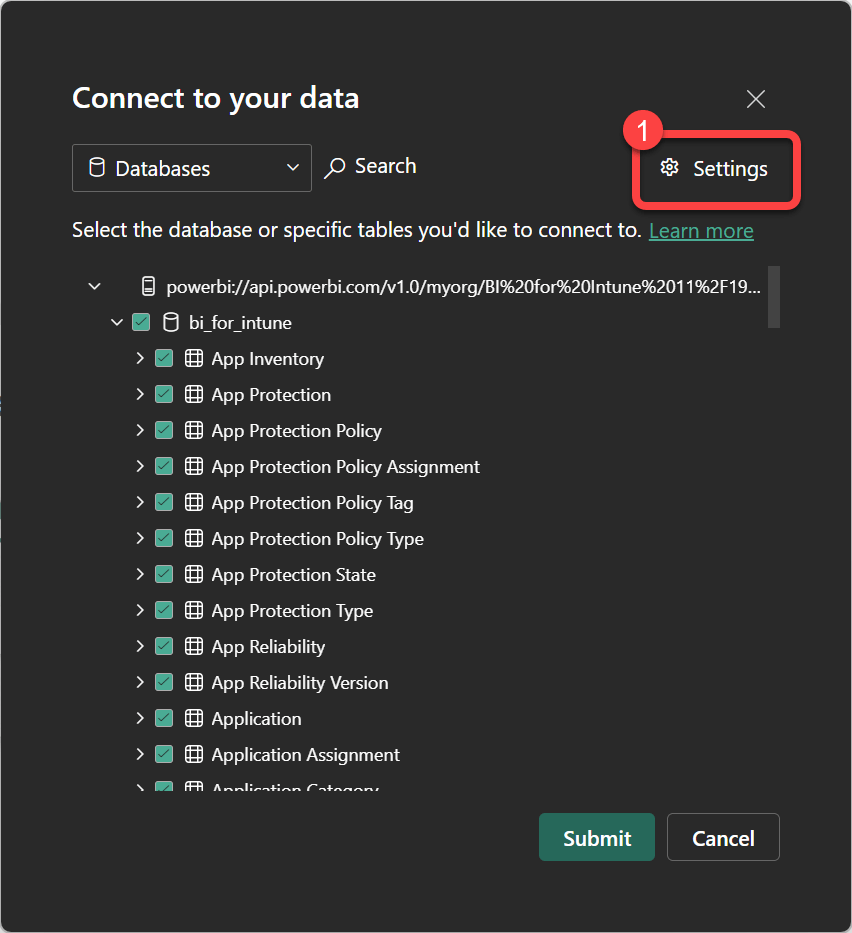This screenshot has width=852, height=933.
Task: Select the App Protection Policy Tag text
Action: coord(312,503)
